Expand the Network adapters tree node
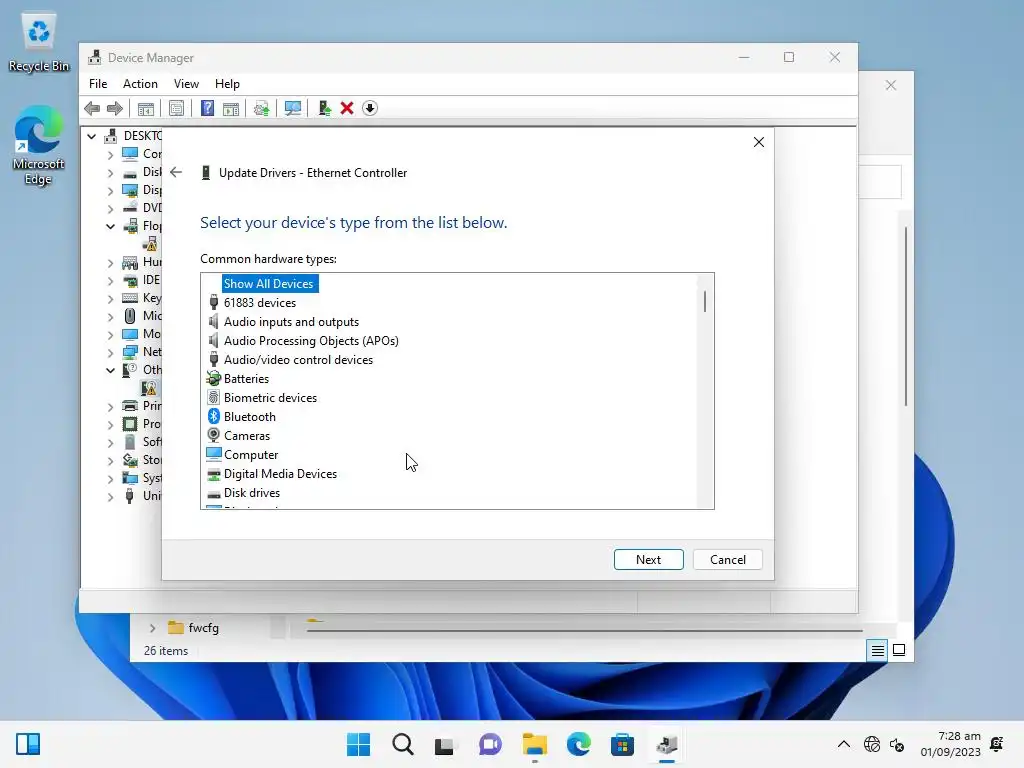This screenshot has width=1024, height=768. pyautogui.click(x=110, y=352)
